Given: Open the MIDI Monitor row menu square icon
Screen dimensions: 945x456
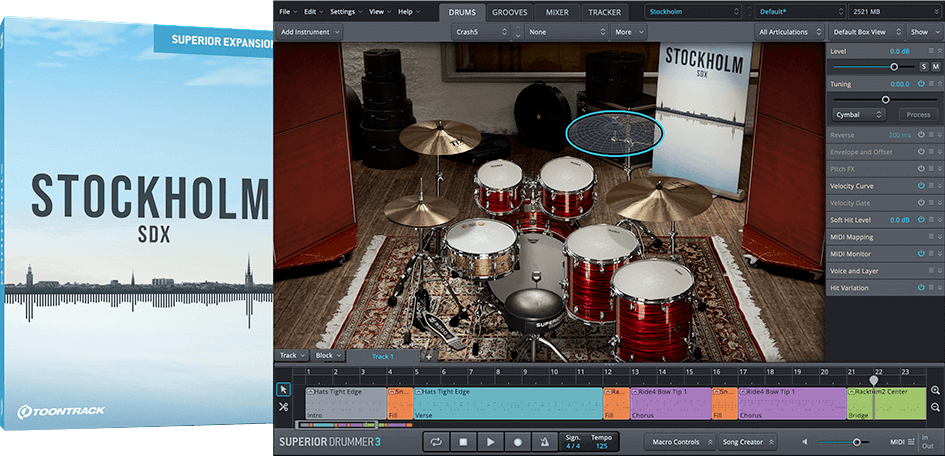Looking at the screenshot, I should tap(931, 254).
